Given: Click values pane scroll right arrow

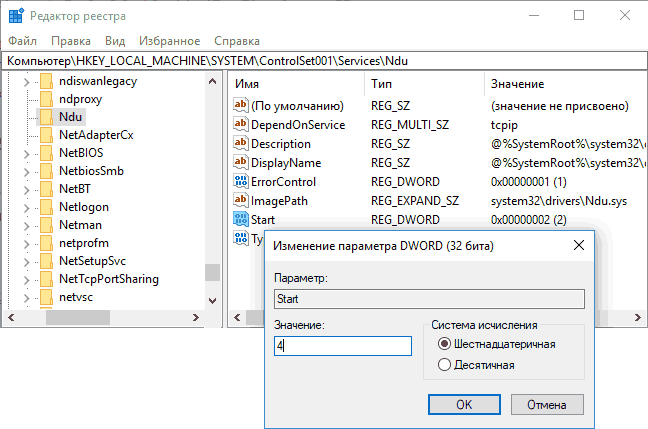Looking at the screenshot, I should [x=638, y=317].
